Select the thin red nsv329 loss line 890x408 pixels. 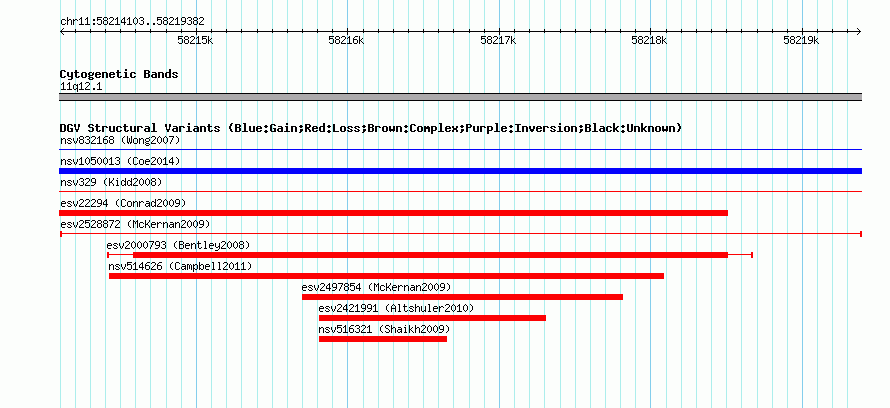460,192
